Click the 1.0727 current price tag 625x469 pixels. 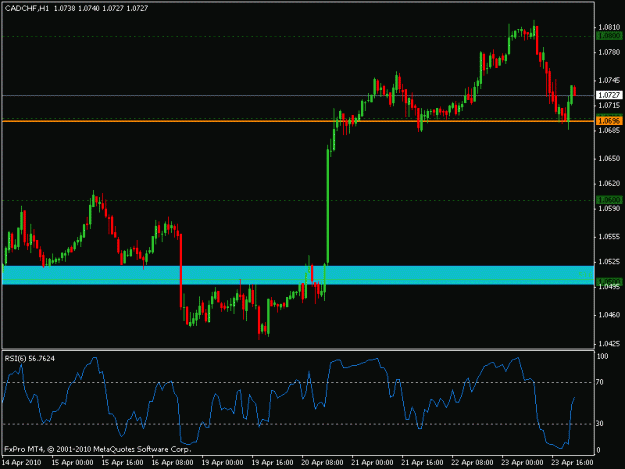point(609,95)
